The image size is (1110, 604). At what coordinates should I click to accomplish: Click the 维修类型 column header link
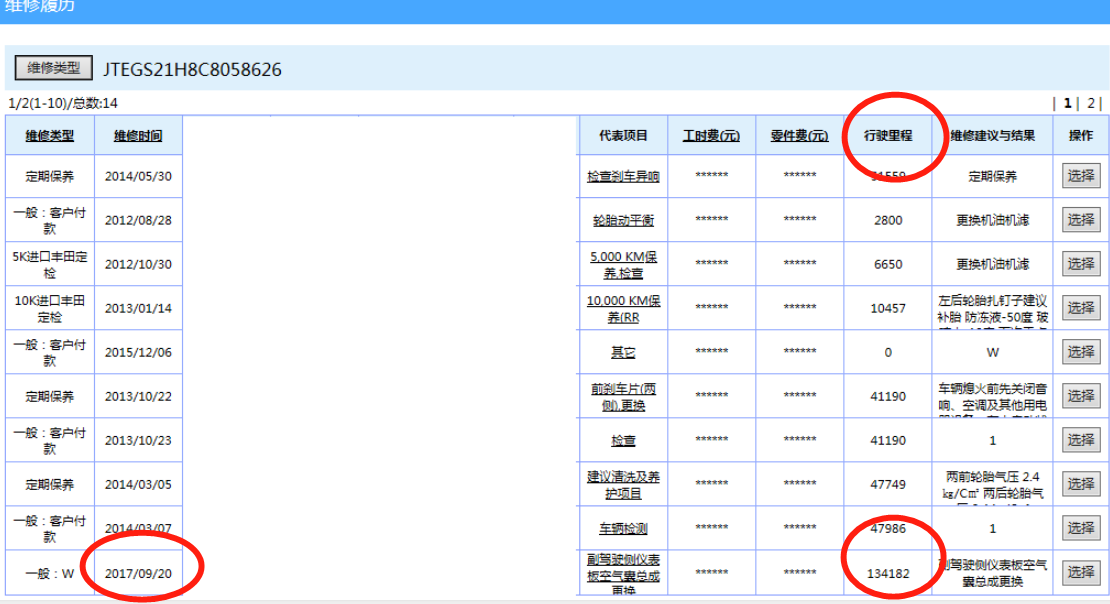(50, 136)
